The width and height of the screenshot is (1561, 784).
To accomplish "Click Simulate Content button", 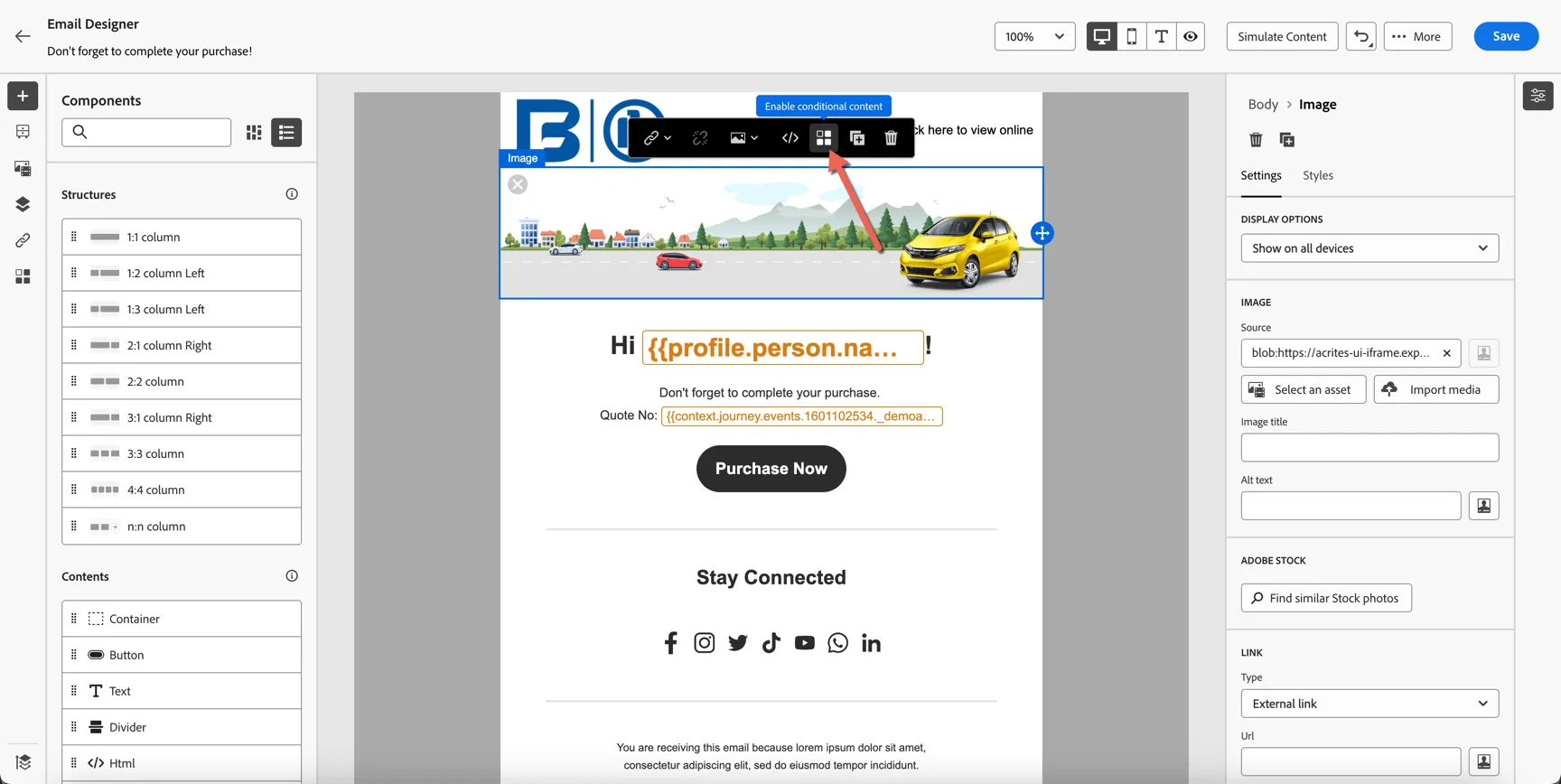I will 1282,36.
